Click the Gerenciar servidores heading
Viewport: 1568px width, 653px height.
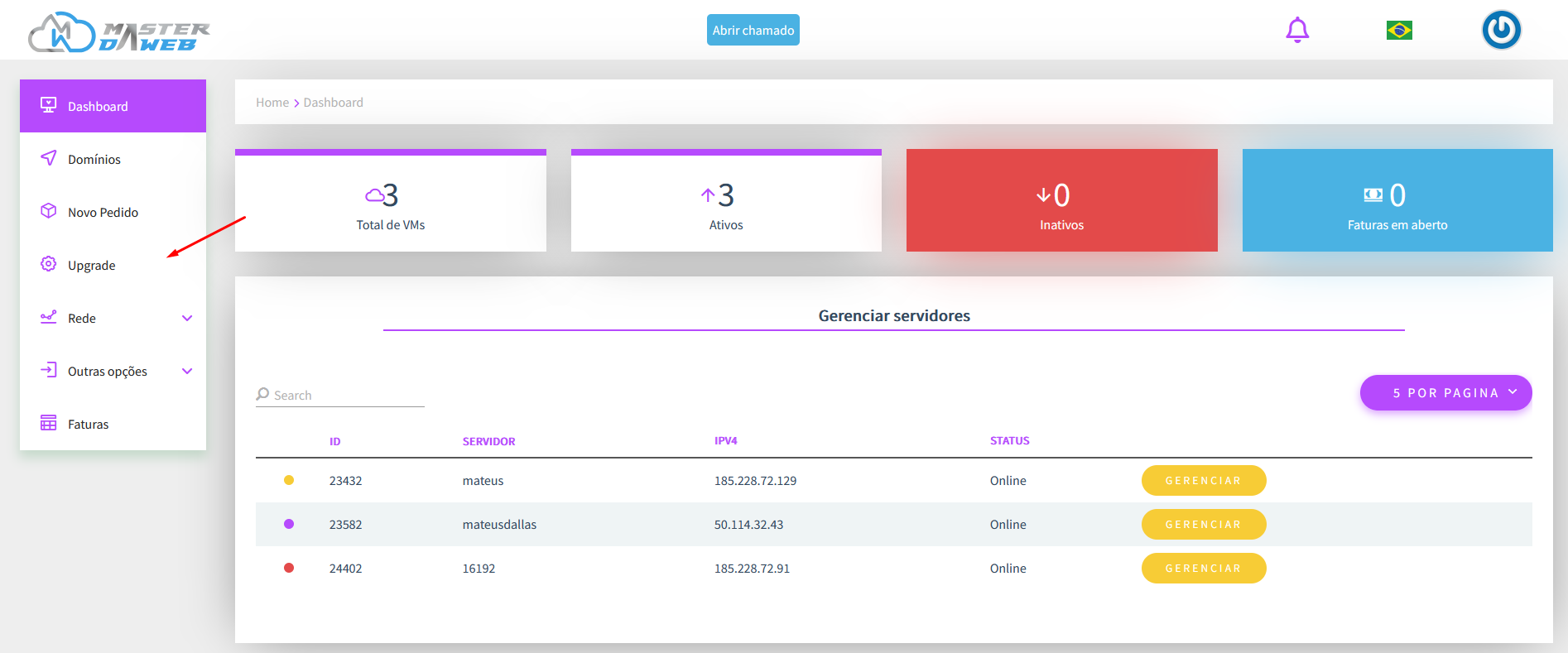click(x=894, y=315)
